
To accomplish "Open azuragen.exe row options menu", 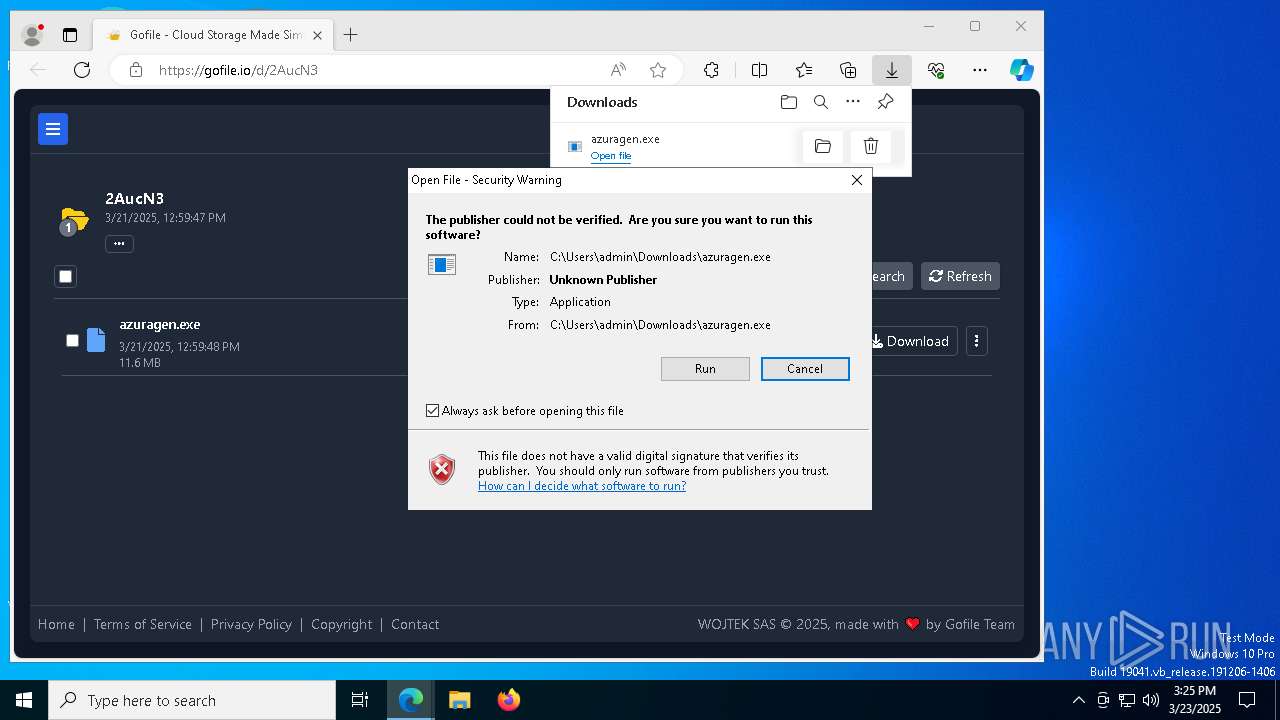I will coord(977,341).
